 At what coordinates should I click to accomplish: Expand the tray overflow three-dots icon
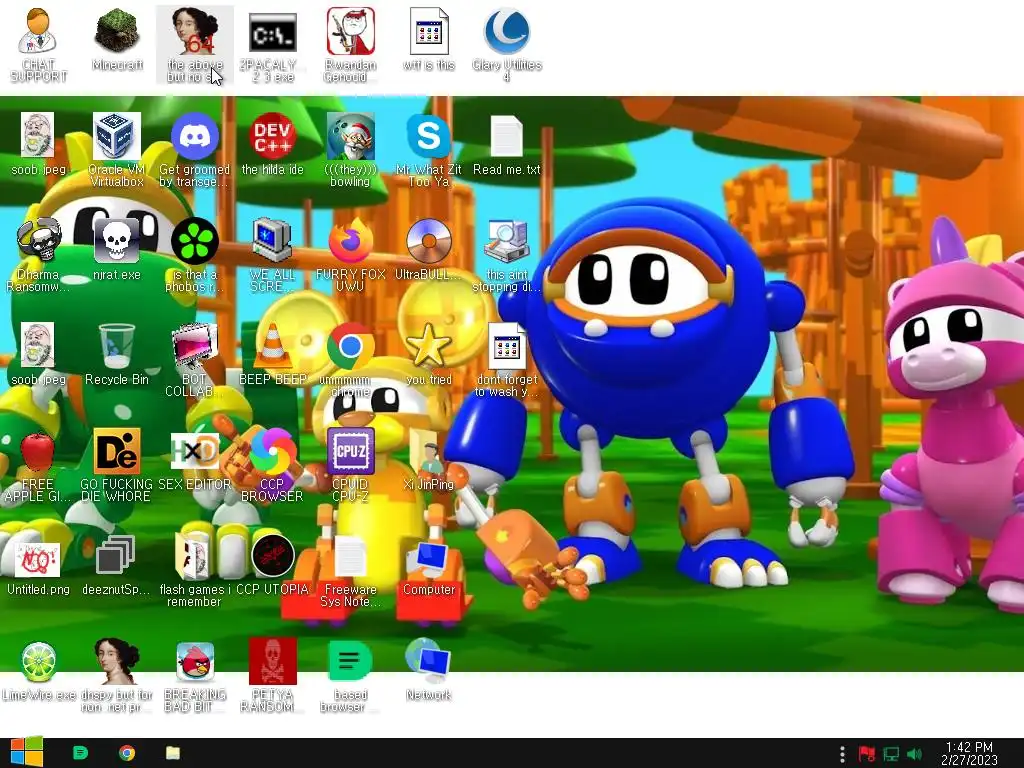[842, 754]
